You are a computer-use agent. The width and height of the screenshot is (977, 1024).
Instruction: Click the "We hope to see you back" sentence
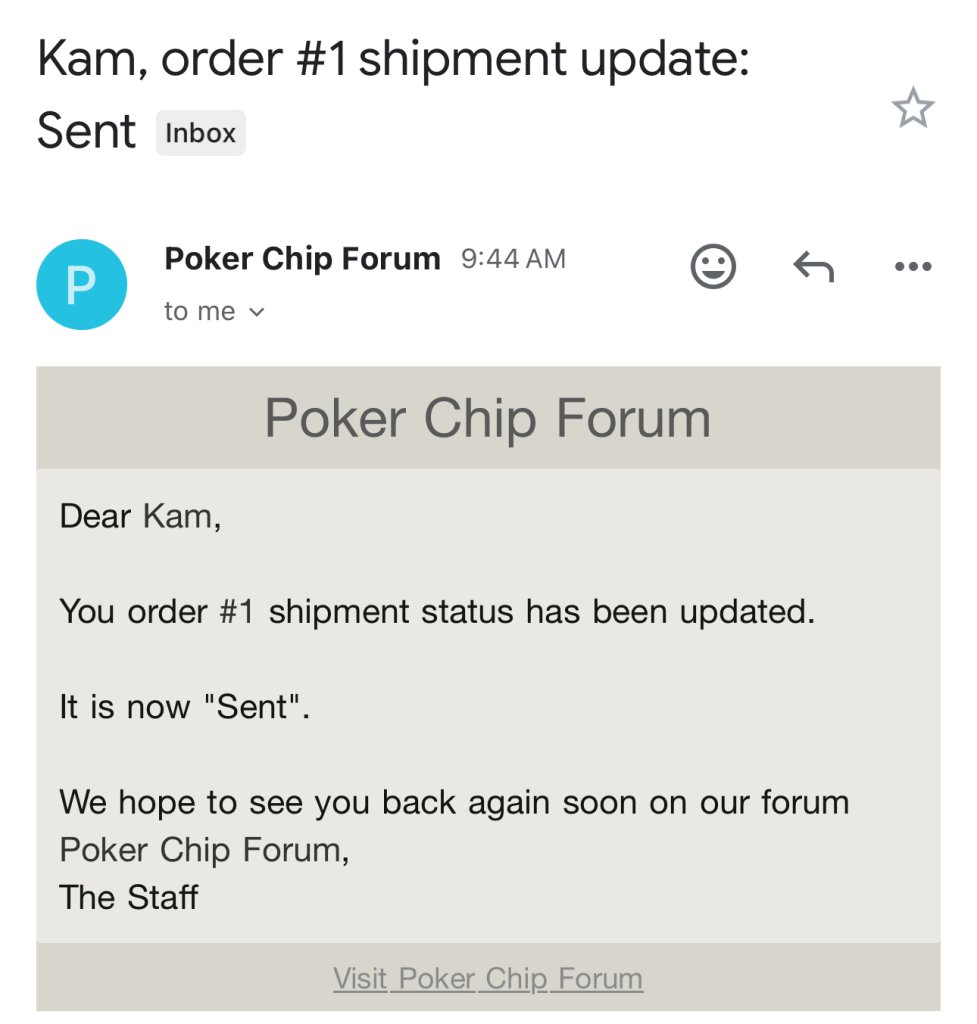454,803
